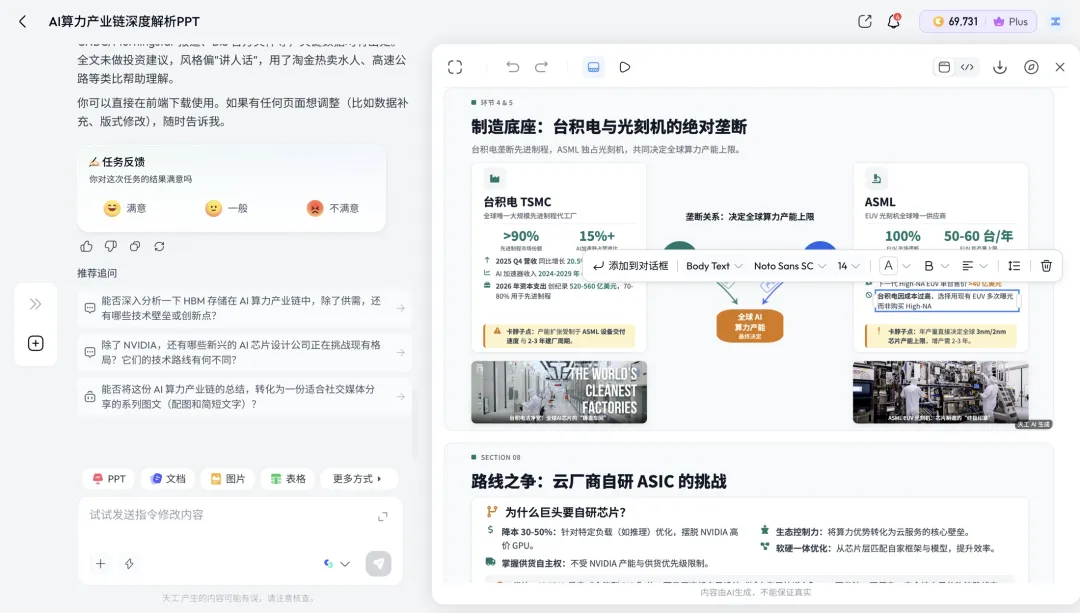Copy the response with the copy icon
This screenshot has width=1080, height=613.
135,247
